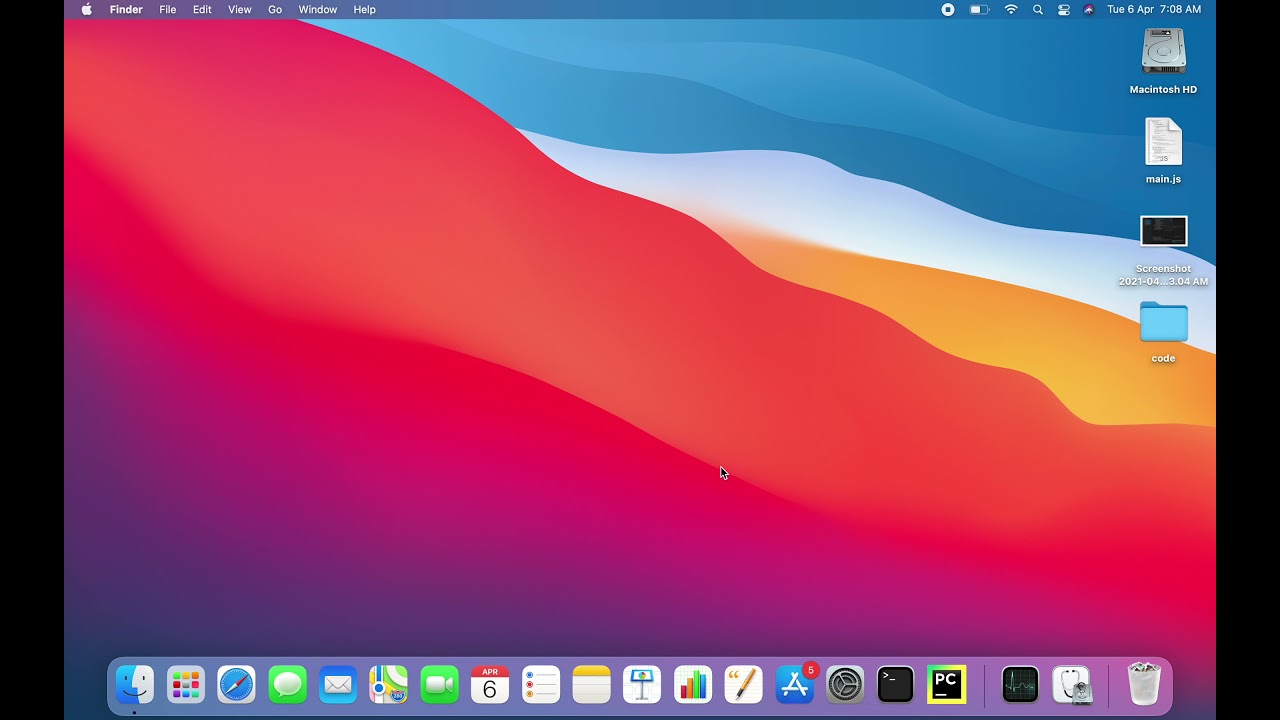Open PyCharm from the Dock
The height and width of the screenshot is (720, 1280).
[x=947, y=685]
